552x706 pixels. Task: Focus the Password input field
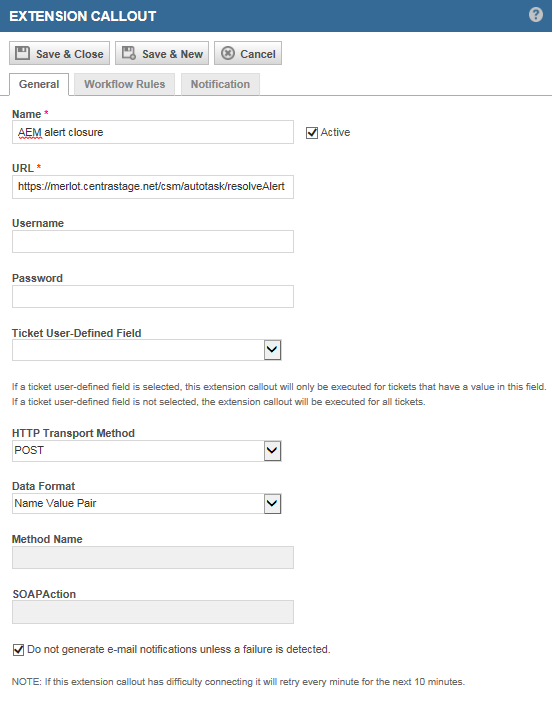[x=153, y=296]
